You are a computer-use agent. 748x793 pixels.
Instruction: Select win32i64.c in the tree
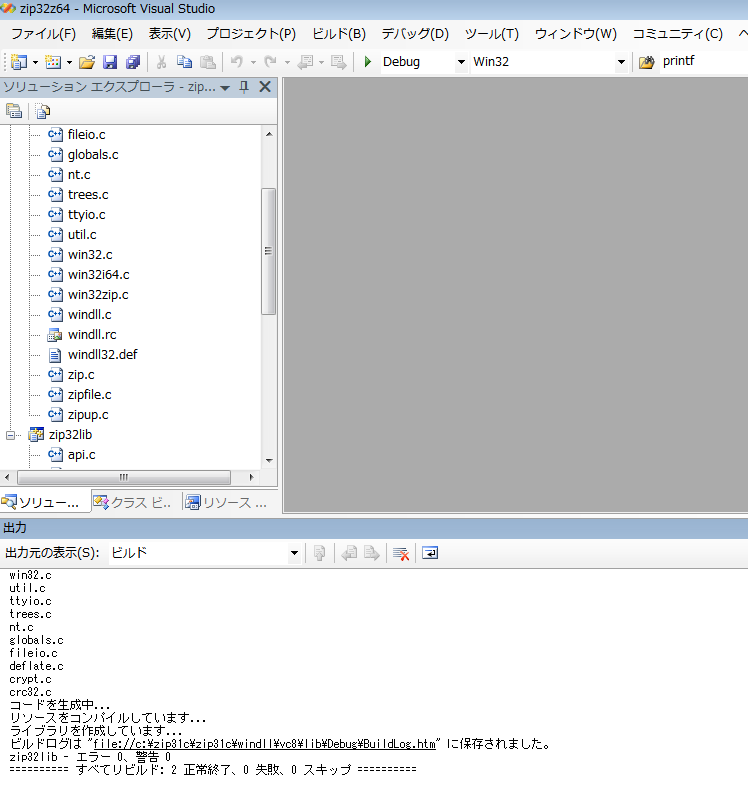99,275
